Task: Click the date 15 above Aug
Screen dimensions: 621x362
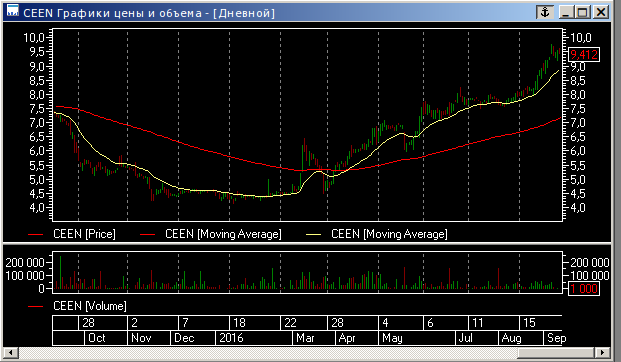Action: click(529, 323)
